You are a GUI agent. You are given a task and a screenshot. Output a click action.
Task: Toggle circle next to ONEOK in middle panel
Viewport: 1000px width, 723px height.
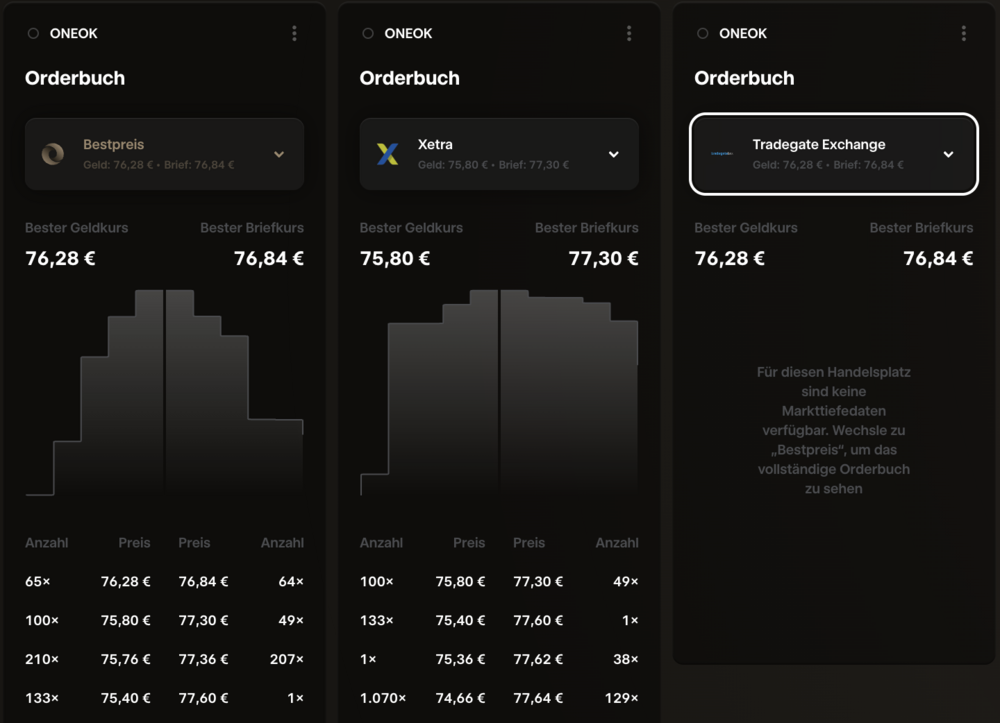click(368, 33)
